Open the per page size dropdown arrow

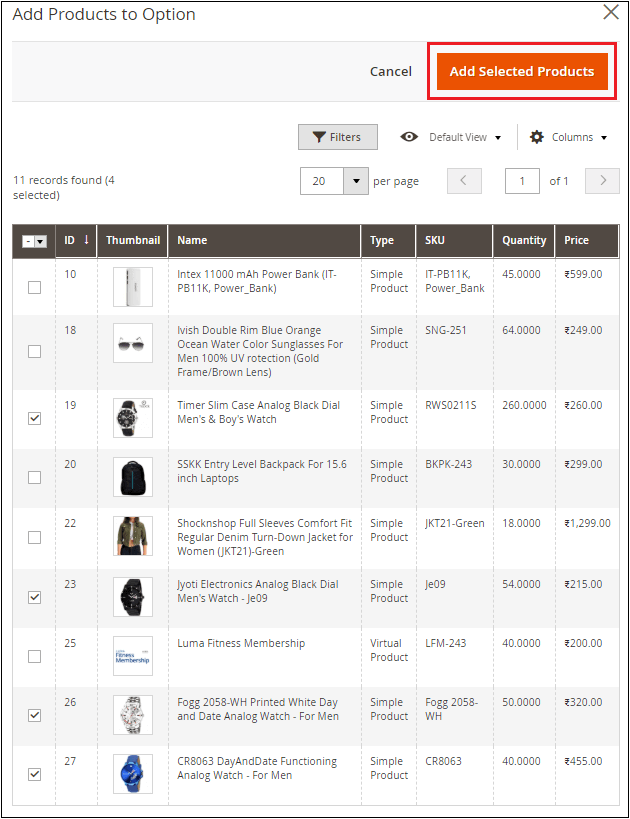click(x=356, y=181)
